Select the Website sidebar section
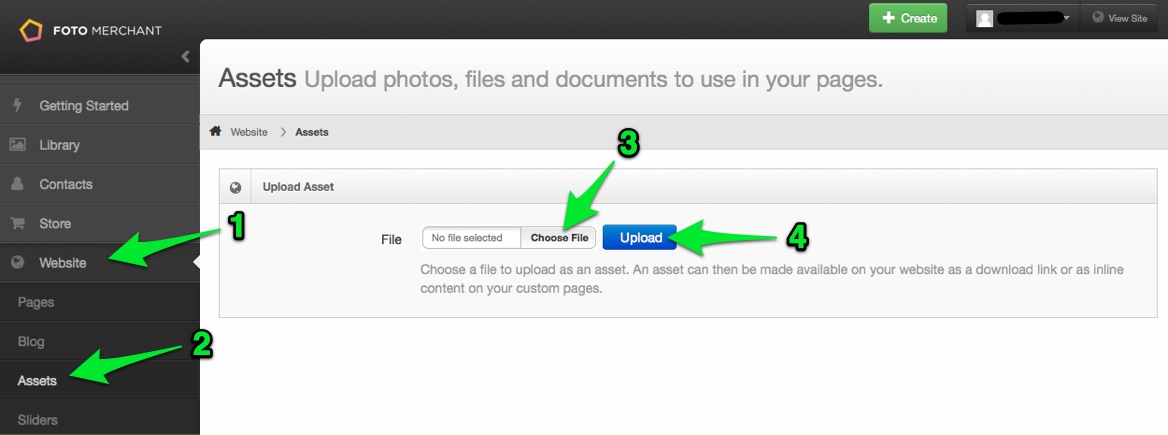Image resolution: width=1168 pixels, height=435 pixels. pos(100,263)
